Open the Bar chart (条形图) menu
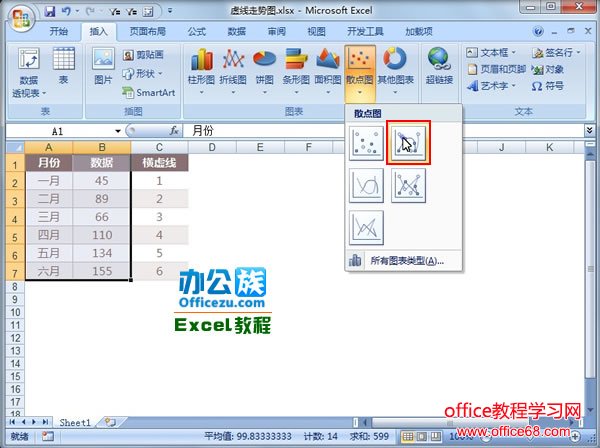The image size is (600, 448). tap(296, 72)
